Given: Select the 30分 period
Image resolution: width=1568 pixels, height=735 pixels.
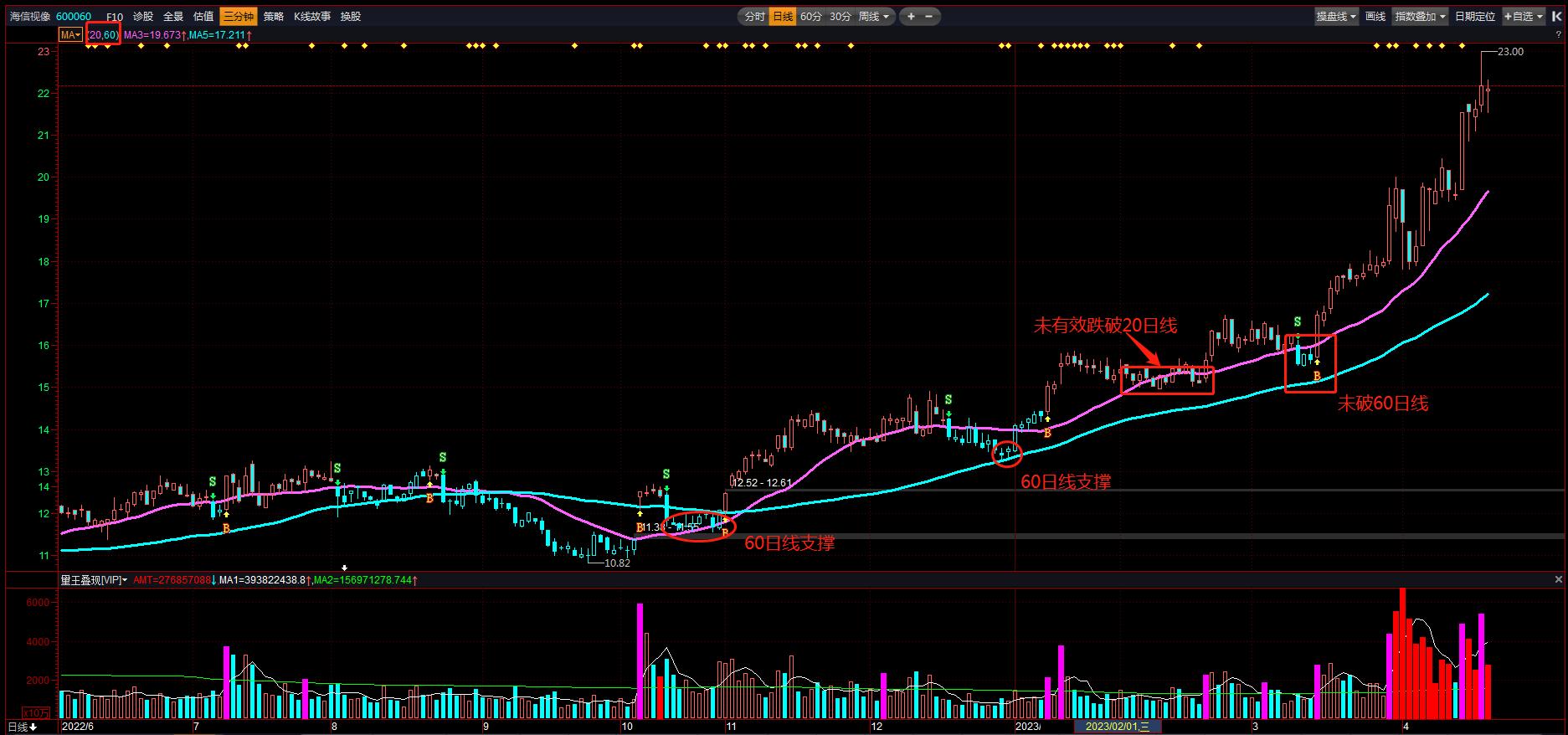Looking at the screenshot, I should point(840,16).
